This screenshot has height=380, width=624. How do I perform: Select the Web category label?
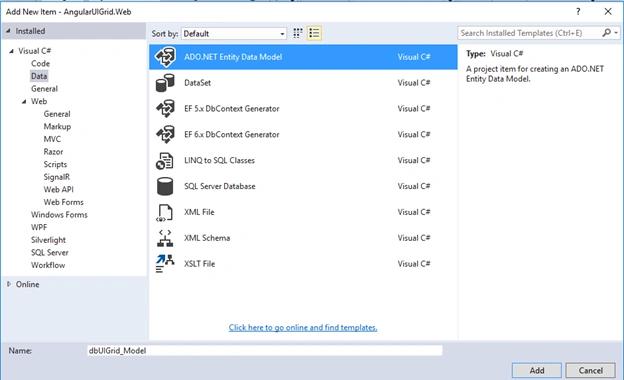(x=39, y=101)
